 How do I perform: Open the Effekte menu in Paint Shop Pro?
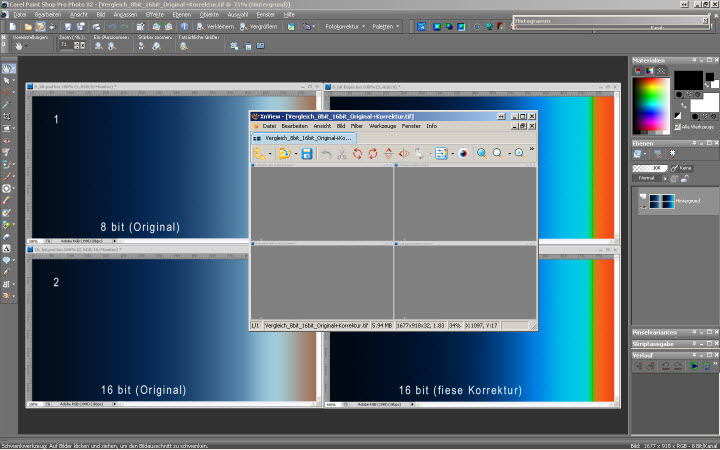pyautogui.click(x=154, y=16)
